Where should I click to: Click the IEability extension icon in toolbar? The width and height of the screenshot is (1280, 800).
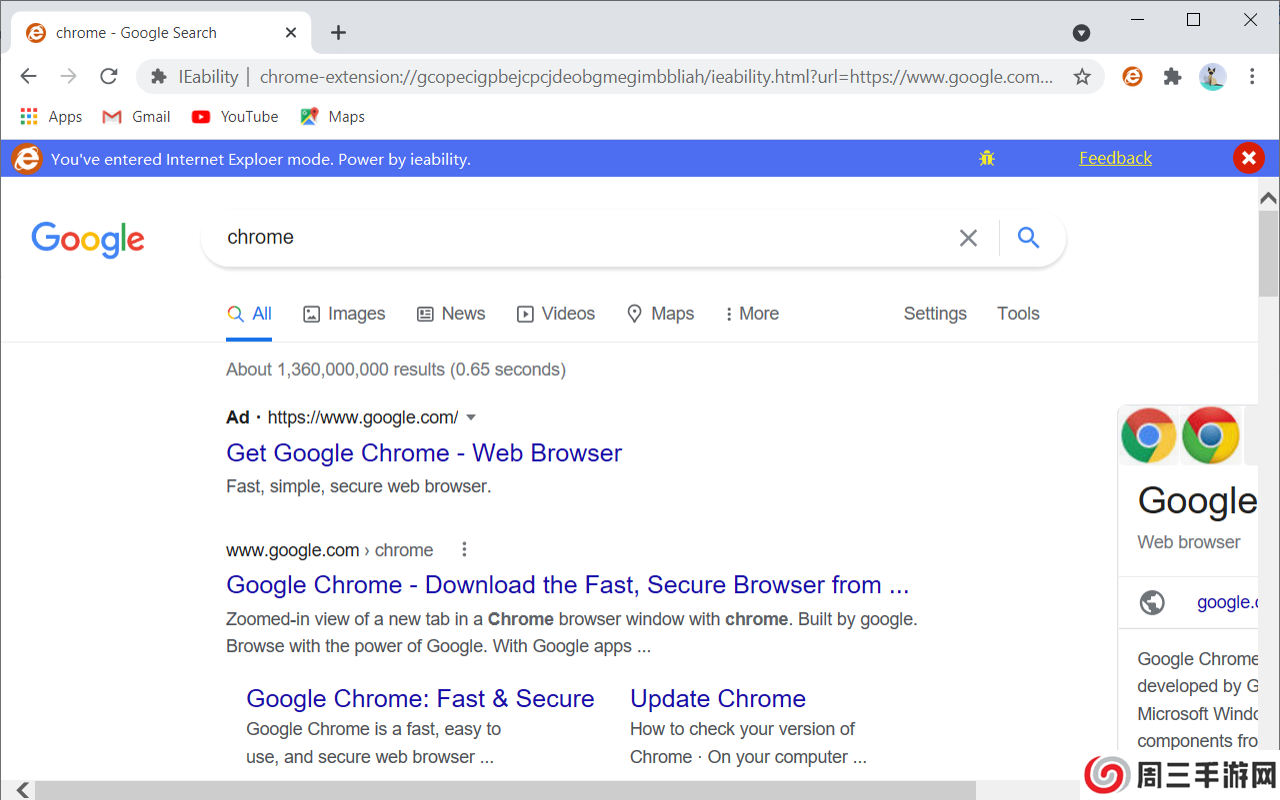click(x=1132, y=77)
